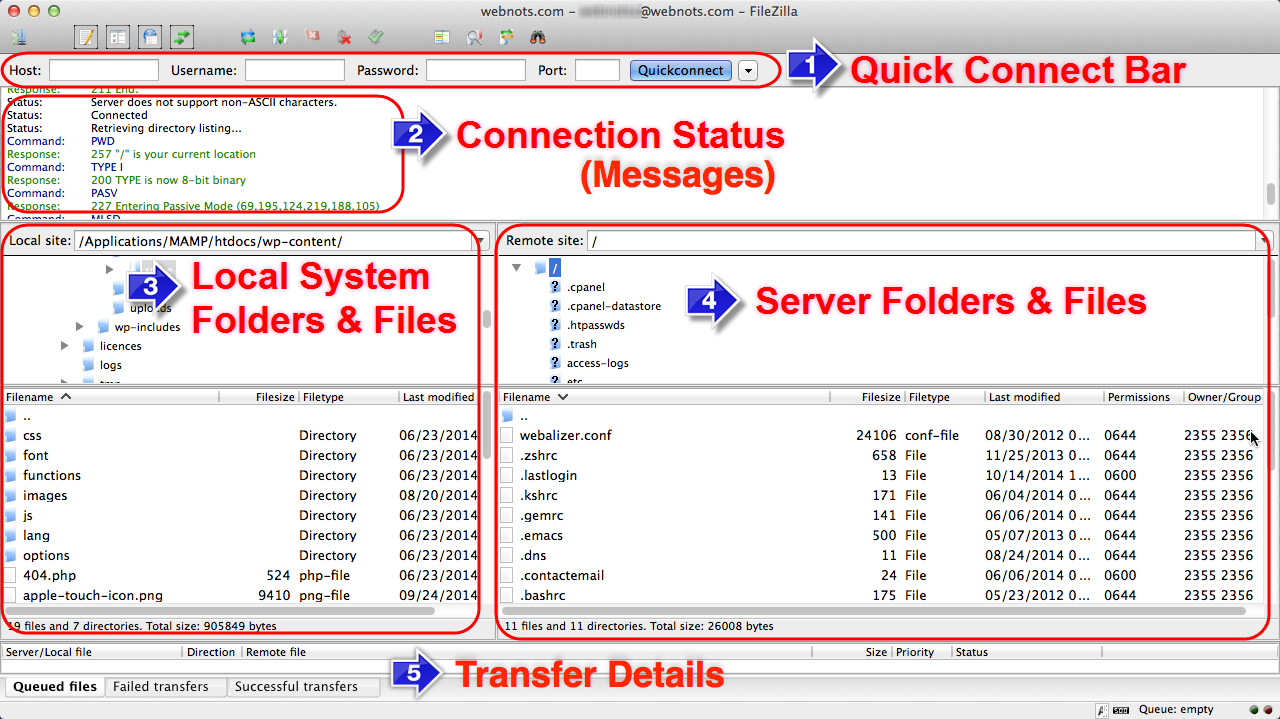Click the .trash unknown folder icon
The height and width of the screenshot is (719, 1280).
point(556,344)
